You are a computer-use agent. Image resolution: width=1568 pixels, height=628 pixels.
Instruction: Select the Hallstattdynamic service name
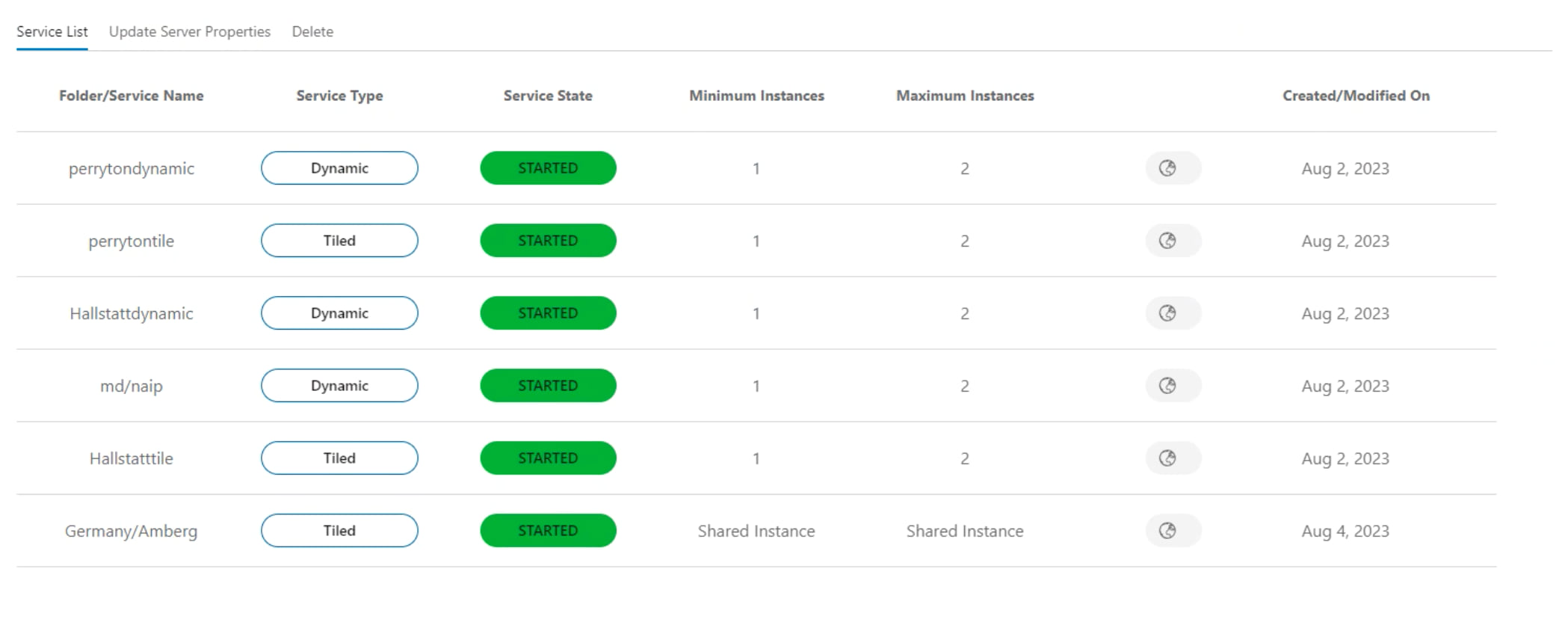pos(132,313)
